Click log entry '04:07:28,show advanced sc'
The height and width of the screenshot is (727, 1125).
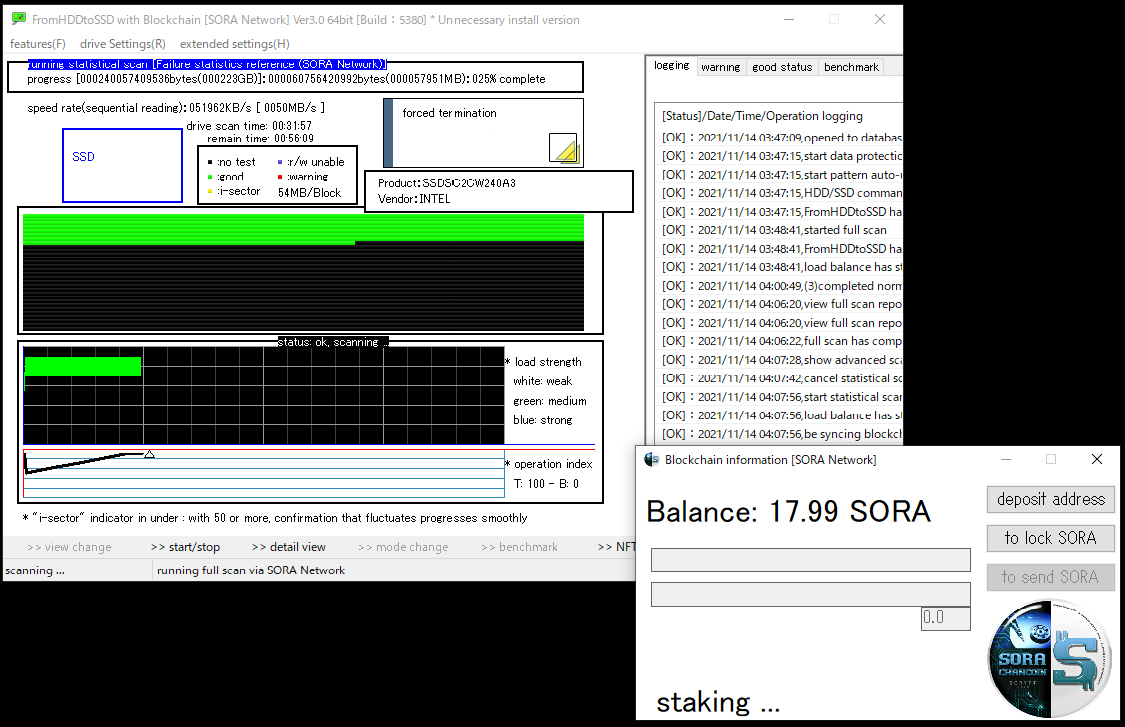tap(781, 360)
